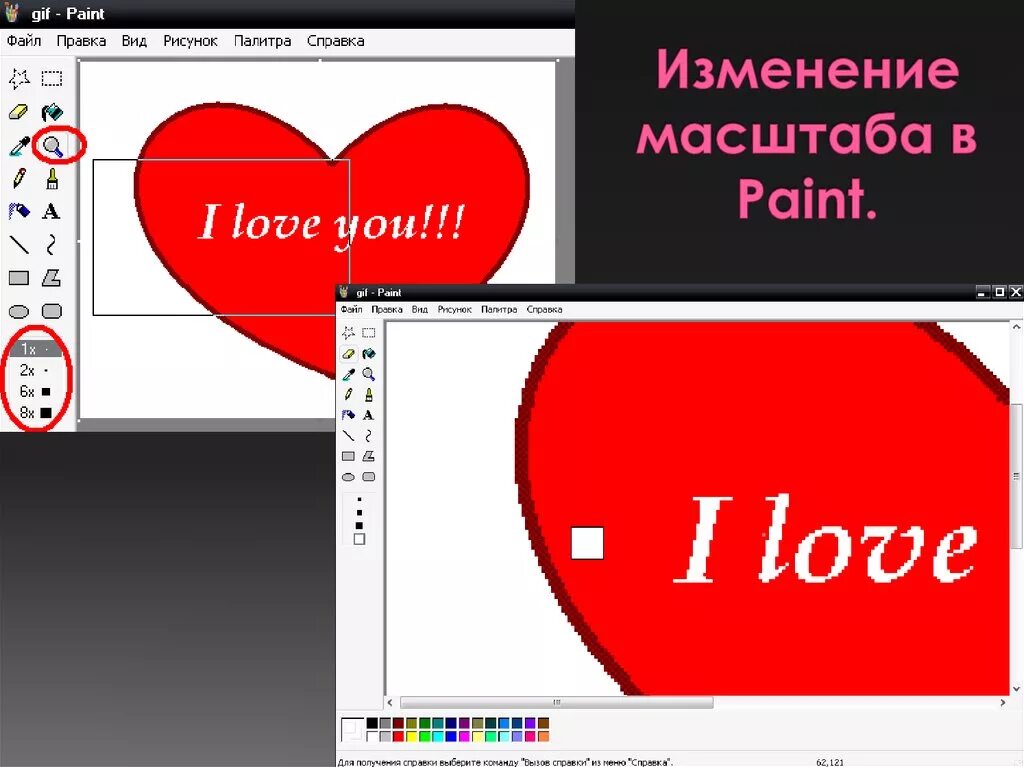The image size is (1024, 767).
Task: Open Палитра menu in front Paint window
Action: pos(499,310)
